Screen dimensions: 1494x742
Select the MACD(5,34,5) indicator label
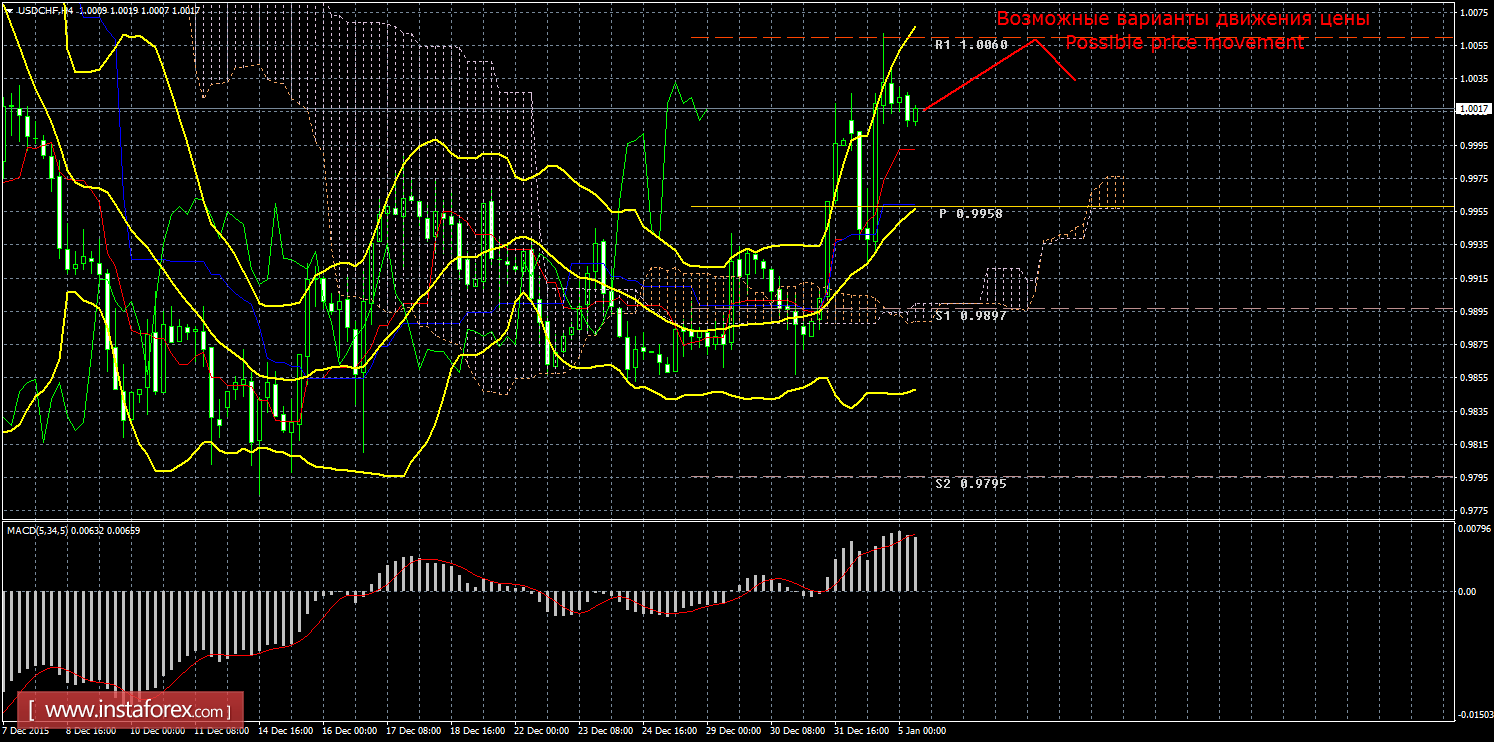37,530
